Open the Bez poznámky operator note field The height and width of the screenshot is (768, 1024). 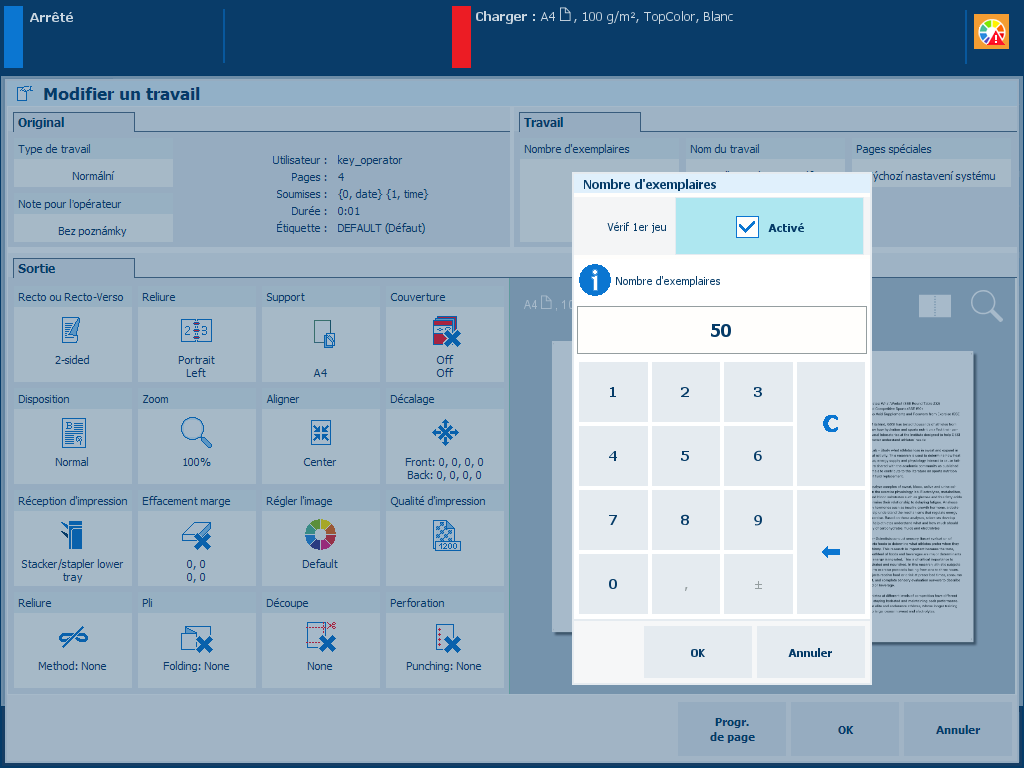[93, 230]
